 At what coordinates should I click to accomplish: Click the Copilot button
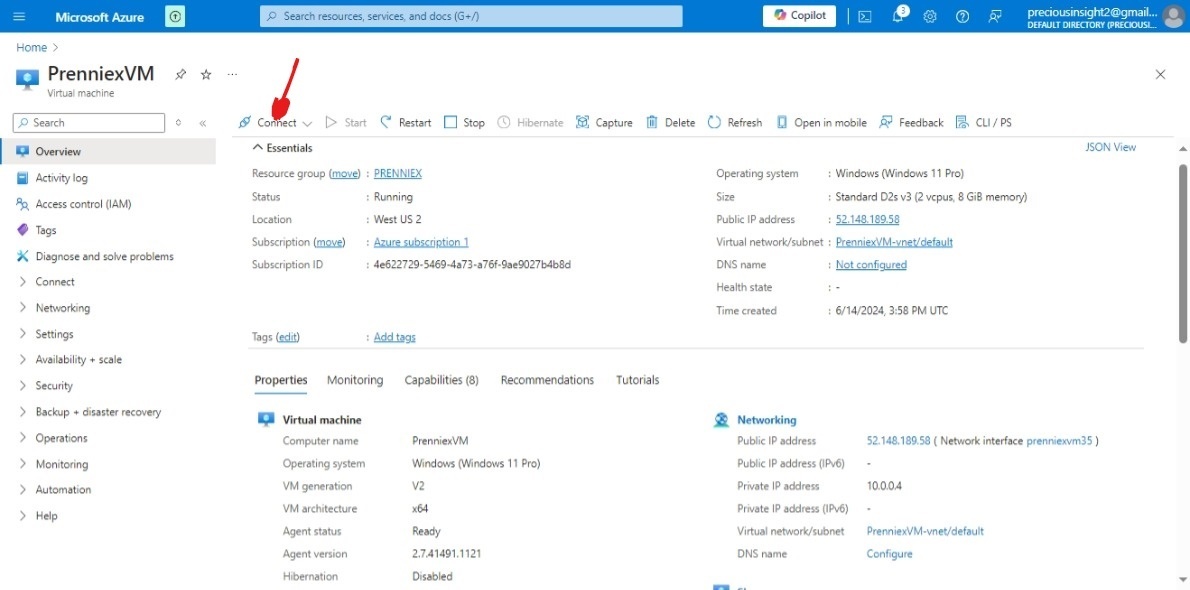point(799,16)
